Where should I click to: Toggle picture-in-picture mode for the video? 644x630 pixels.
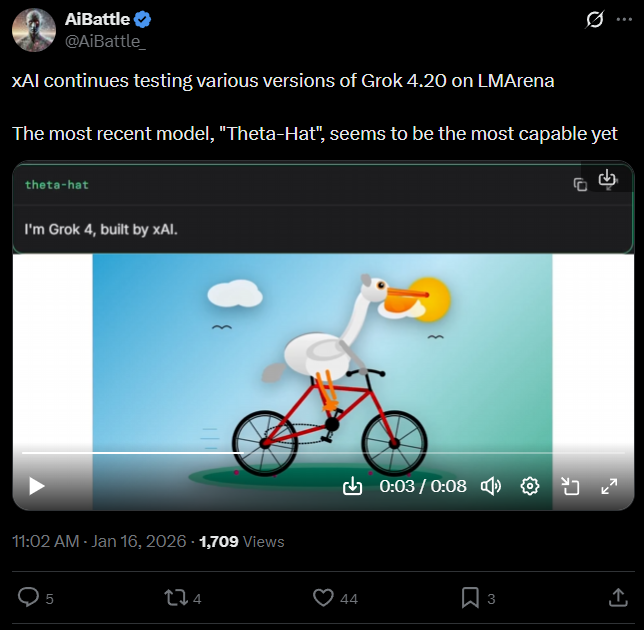point(570,486)
